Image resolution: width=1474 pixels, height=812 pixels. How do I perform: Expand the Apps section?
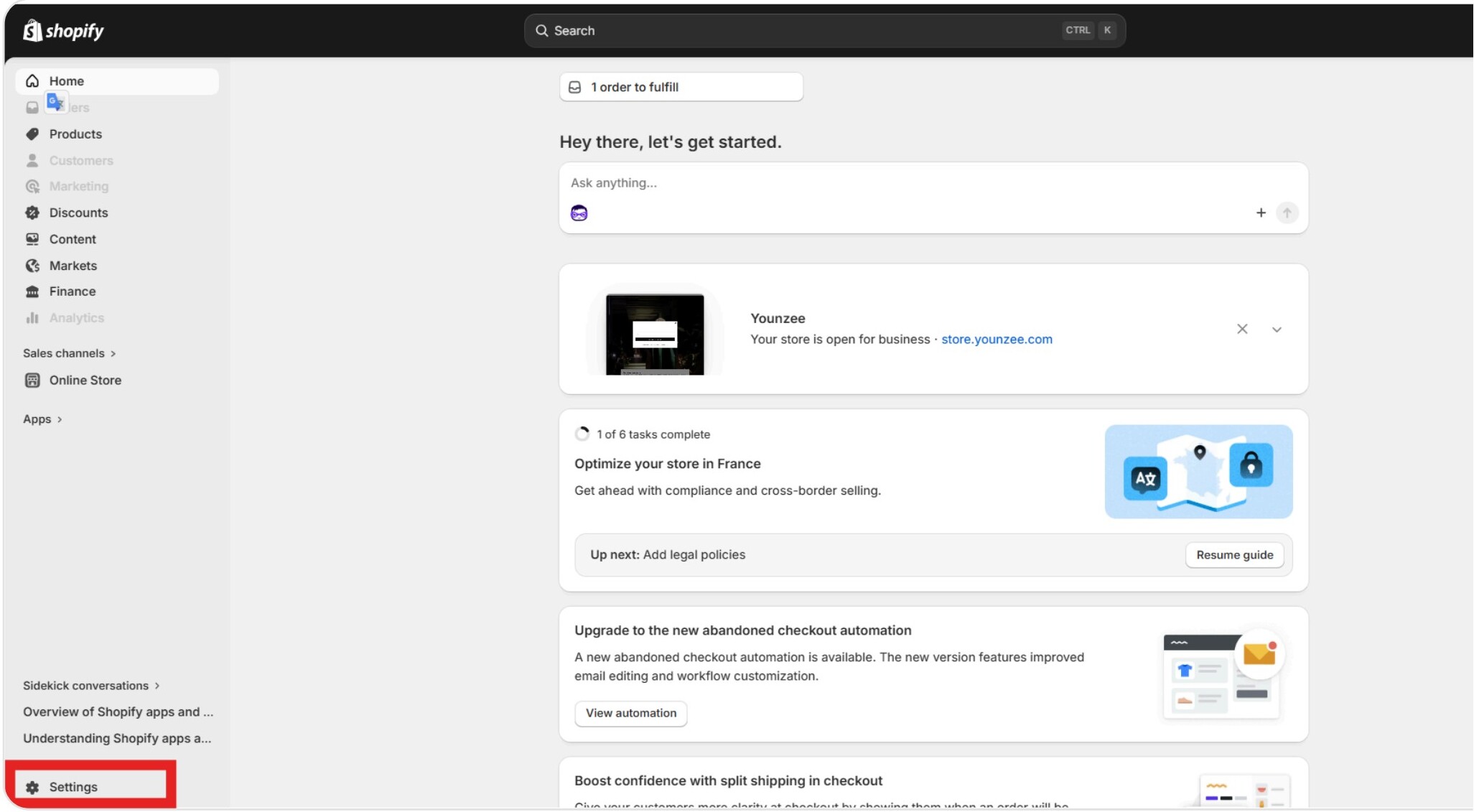click(42, 419)
